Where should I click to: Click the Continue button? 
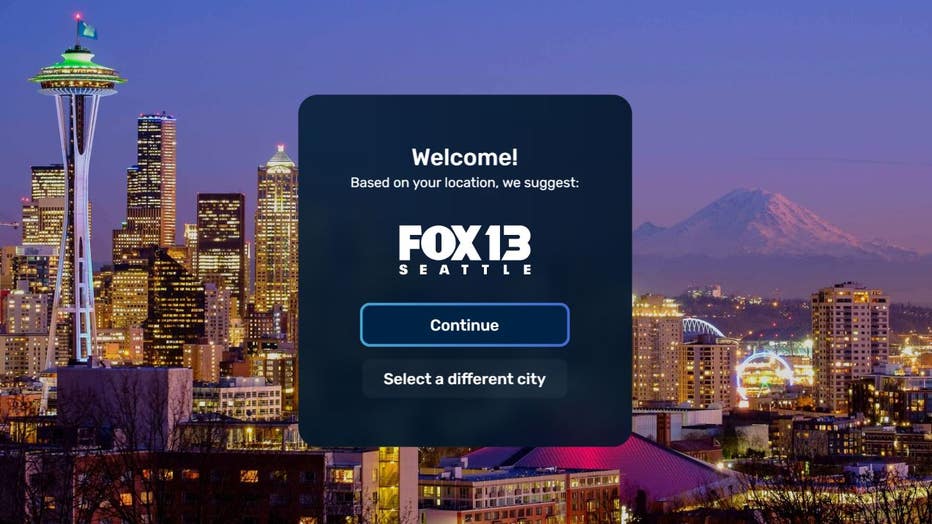pos(464,325)
